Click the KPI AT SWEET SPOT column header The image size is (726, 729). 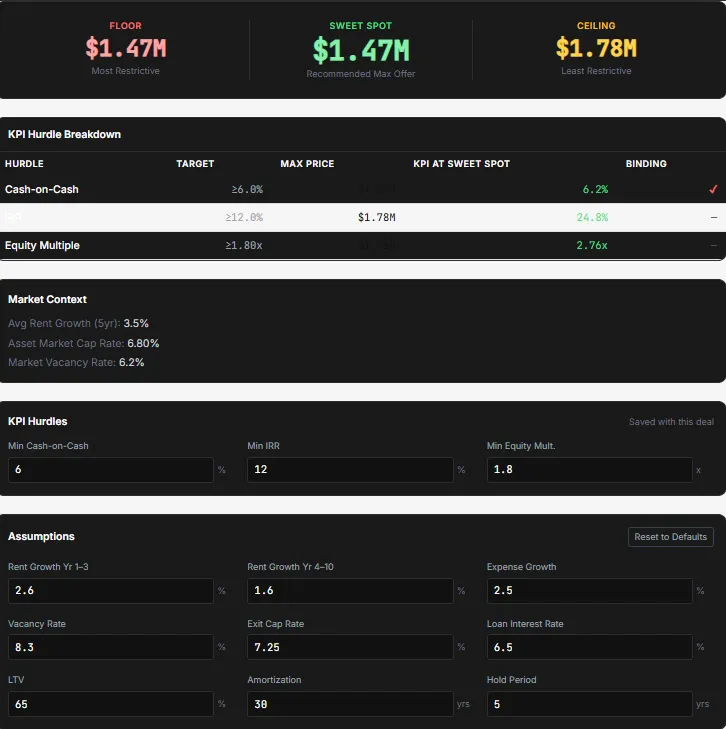click(x=462, y=164)
